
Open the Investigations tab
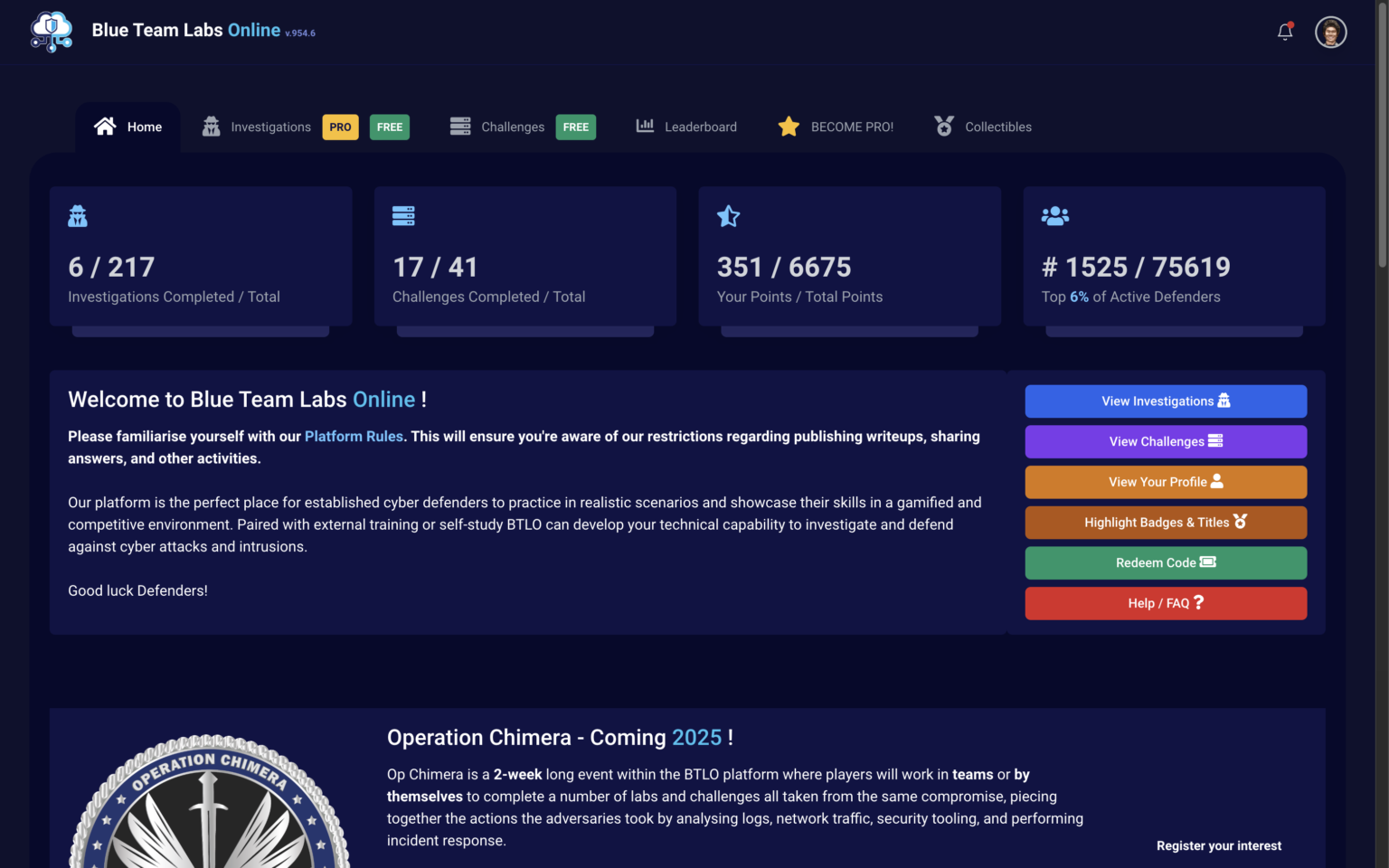270,127
